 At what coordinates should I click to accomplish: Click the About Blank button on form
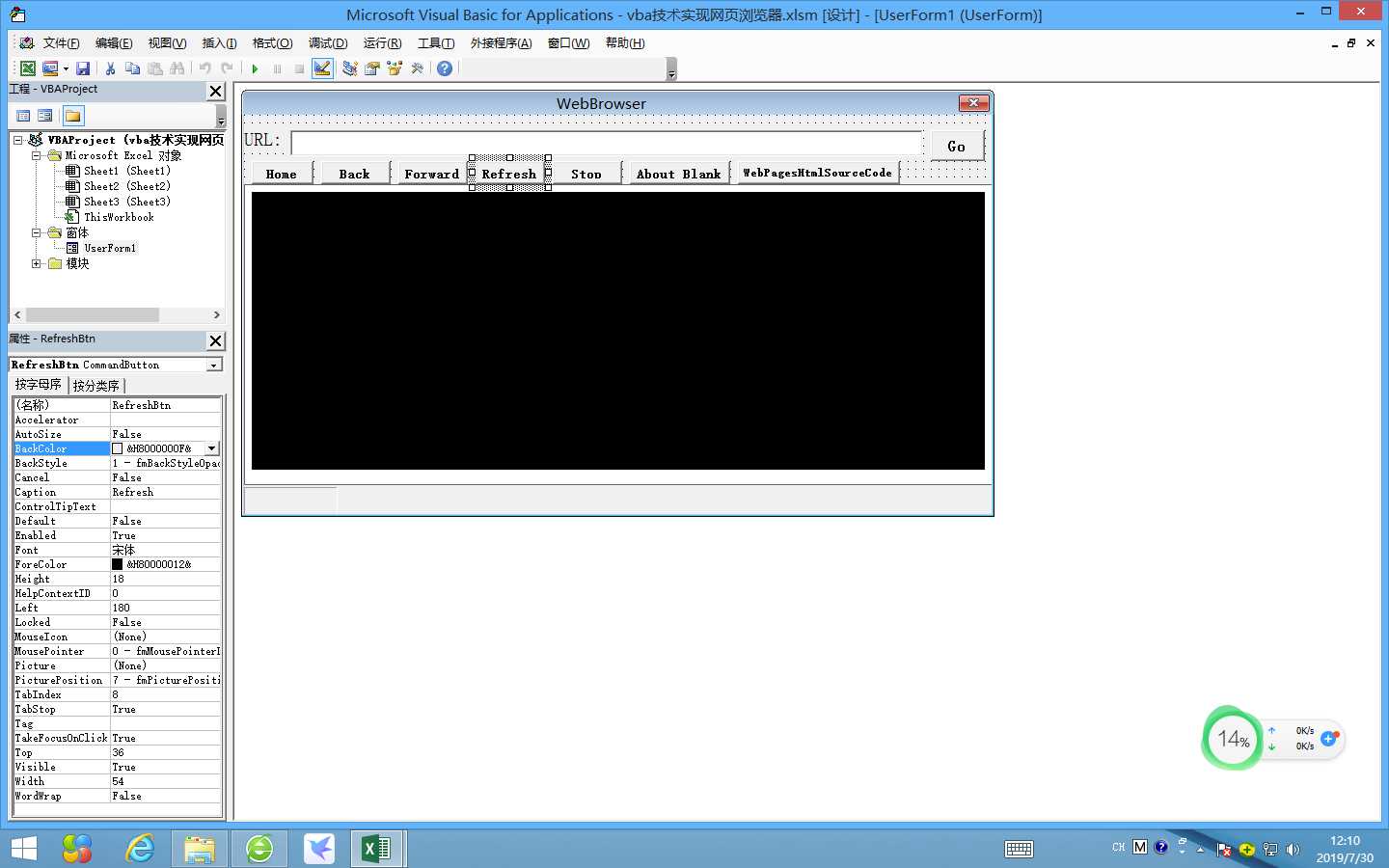pos(679,174)
